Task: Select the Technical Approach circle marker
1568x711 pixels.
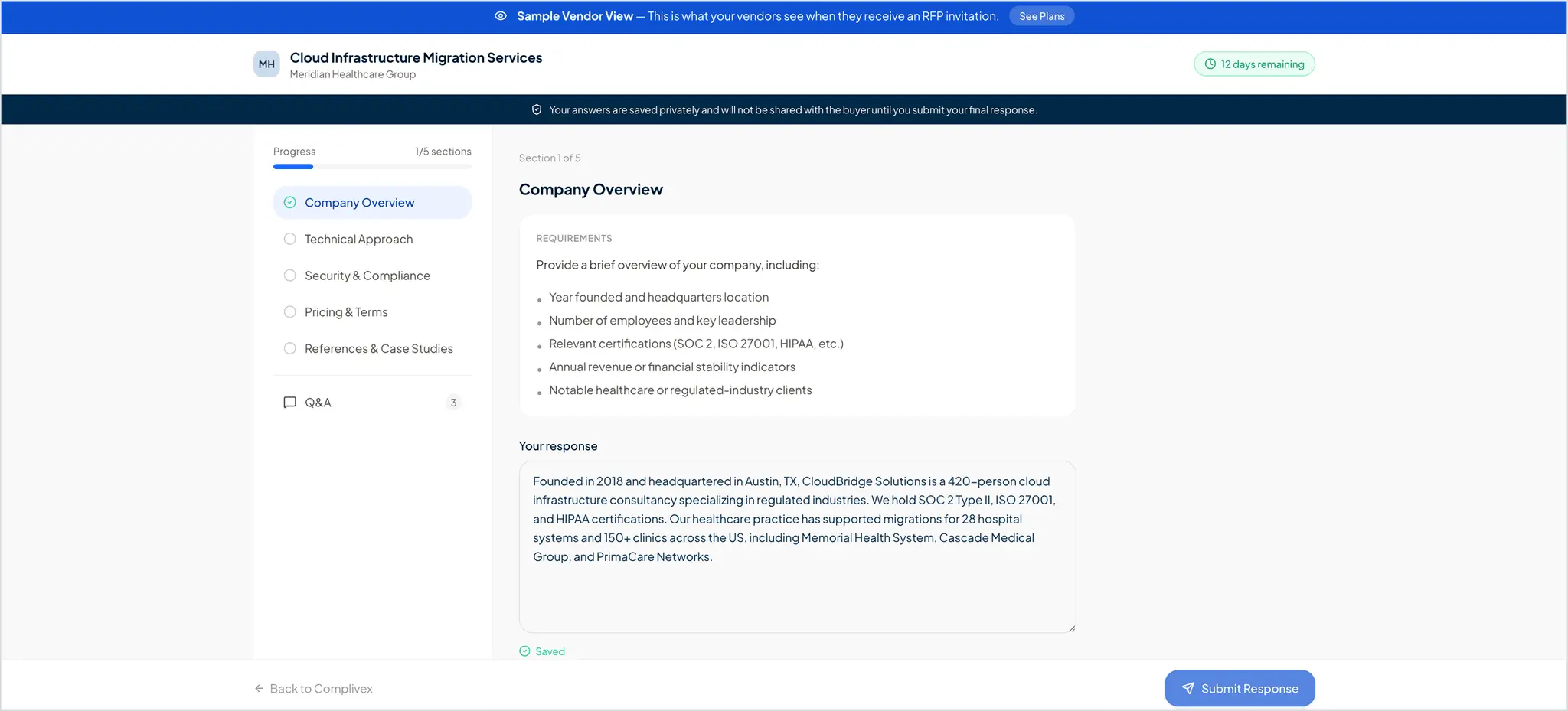Action: (x=290, y=239)
